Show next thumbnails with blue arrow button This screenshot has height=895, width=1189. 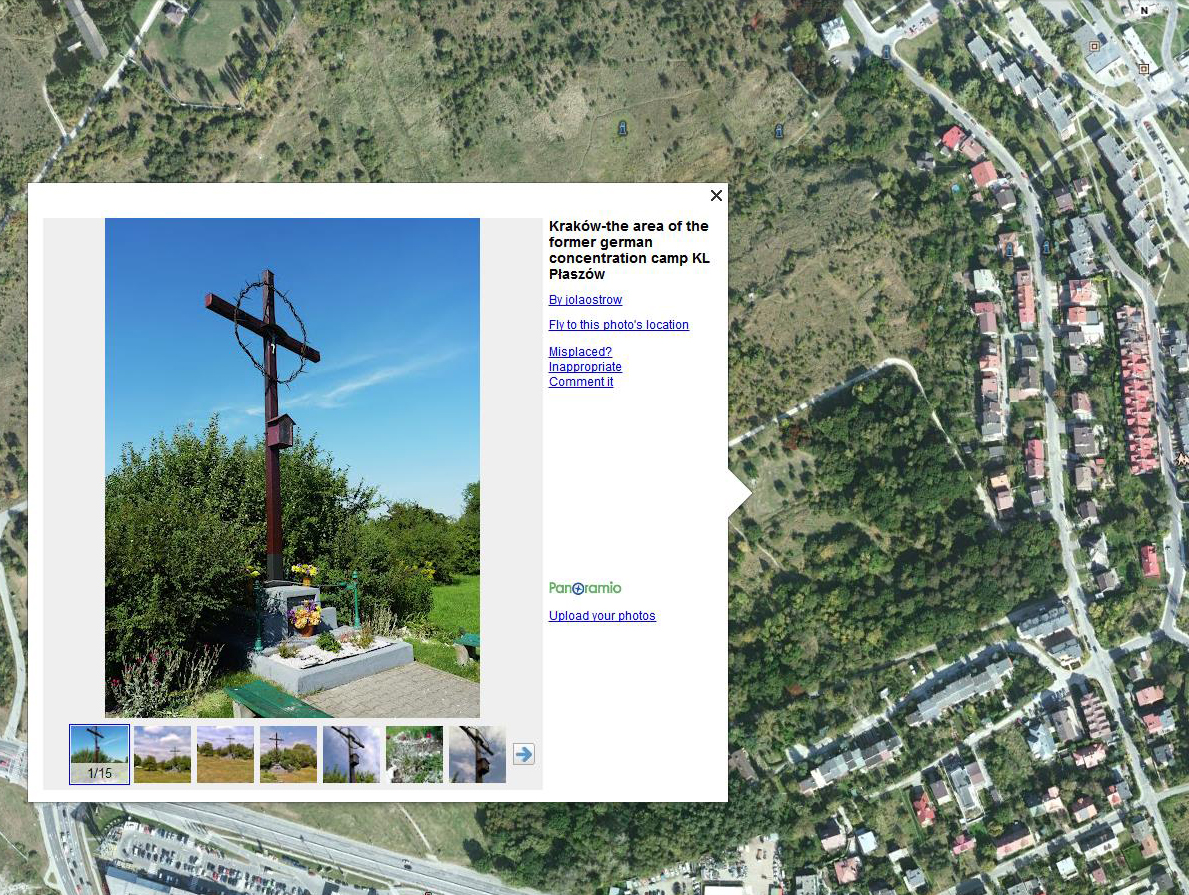tap(523, 754)
